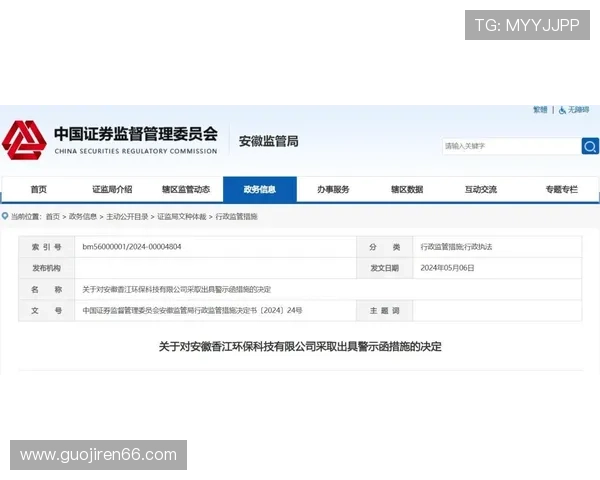
Task: Click the 主题词 label cell
Action: click(x=385, y=310)
